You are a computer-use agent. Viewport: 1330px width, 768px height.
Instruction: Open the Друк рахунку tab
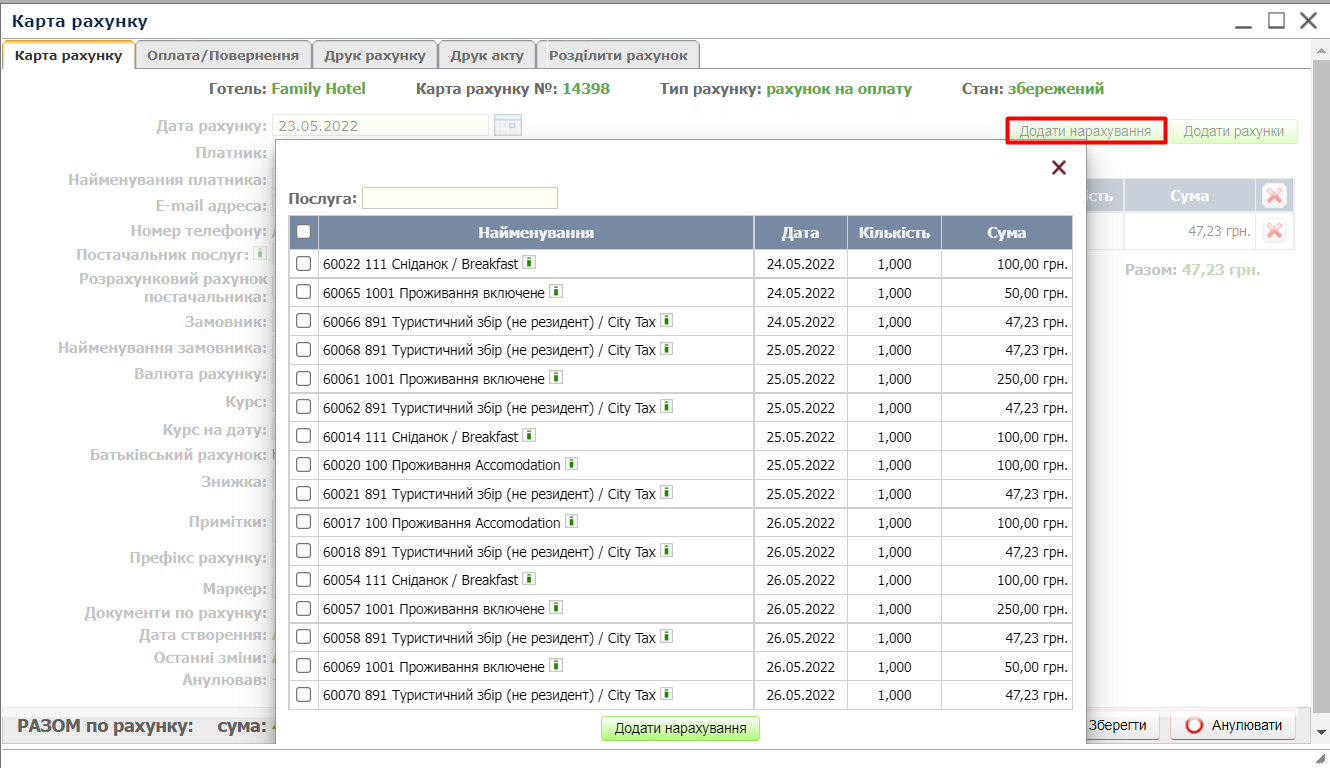[x=374, y=56]
